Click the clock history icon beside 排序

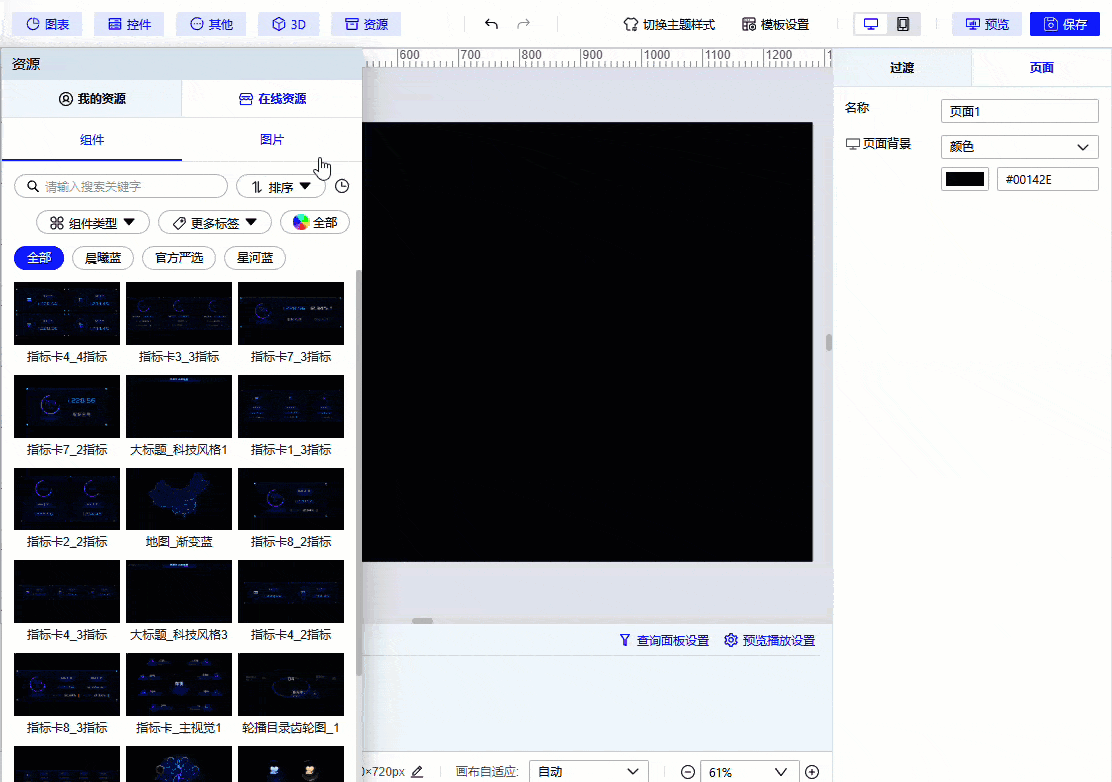341,186
